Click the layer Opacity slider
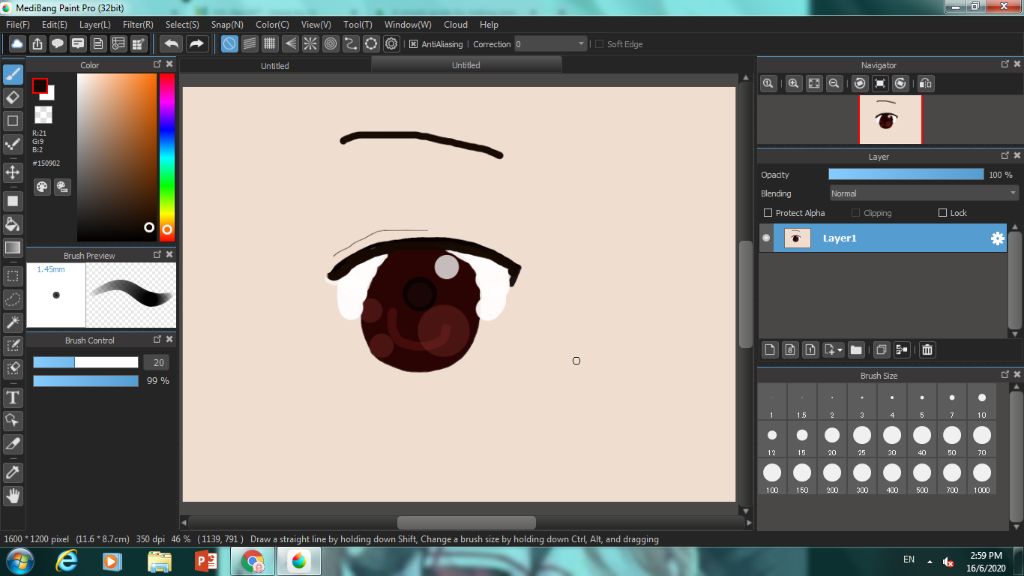 coord(906,174)
